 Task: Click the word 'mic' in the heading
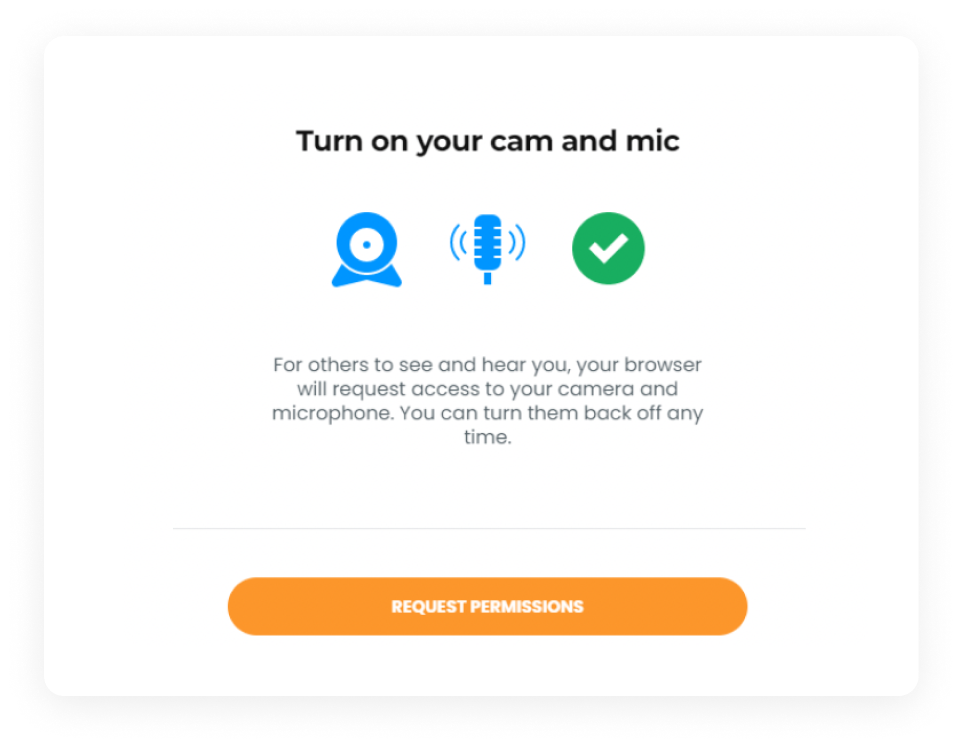click(x=652, y=141)
